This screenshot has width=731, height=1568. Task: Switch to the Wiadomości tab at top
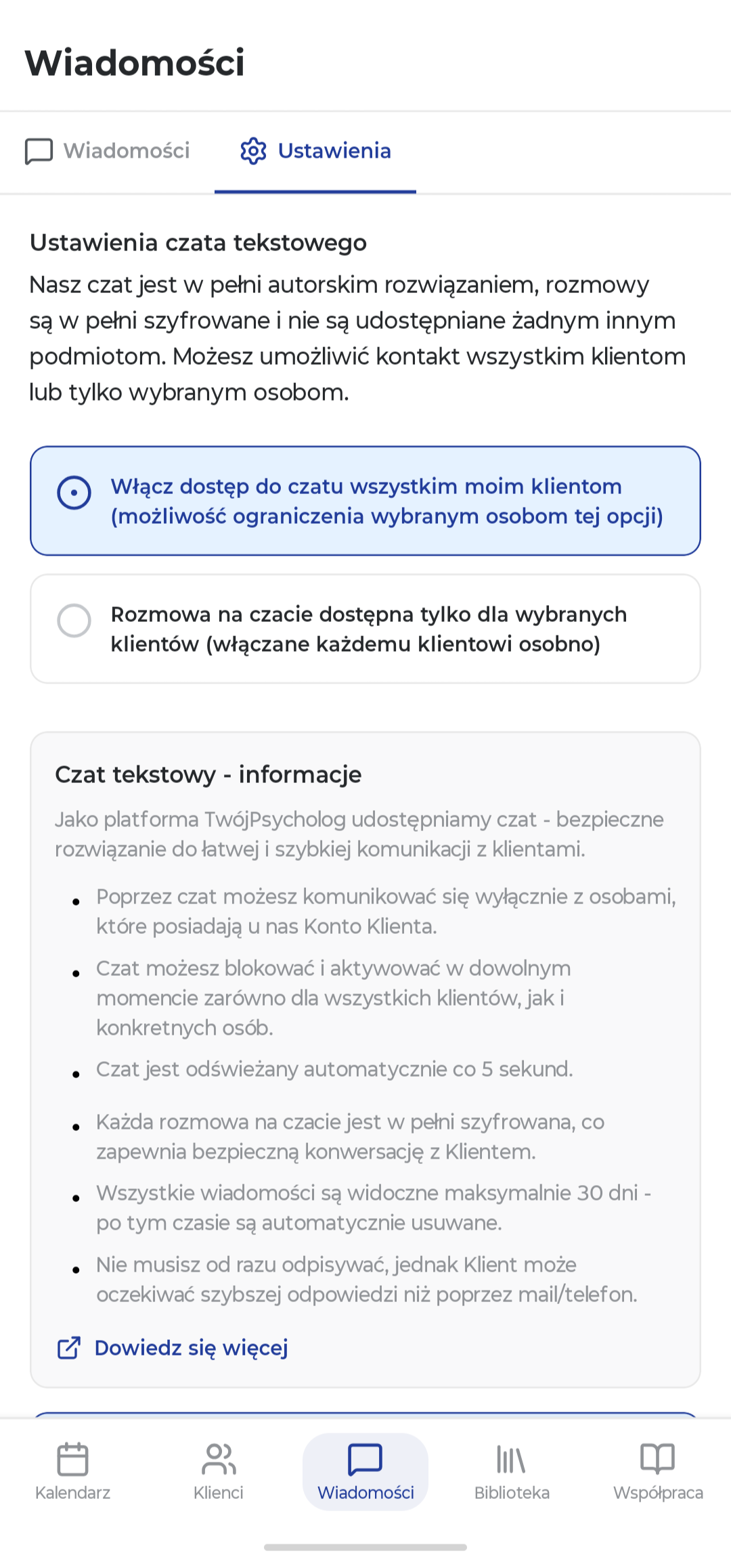coord(108,152)
